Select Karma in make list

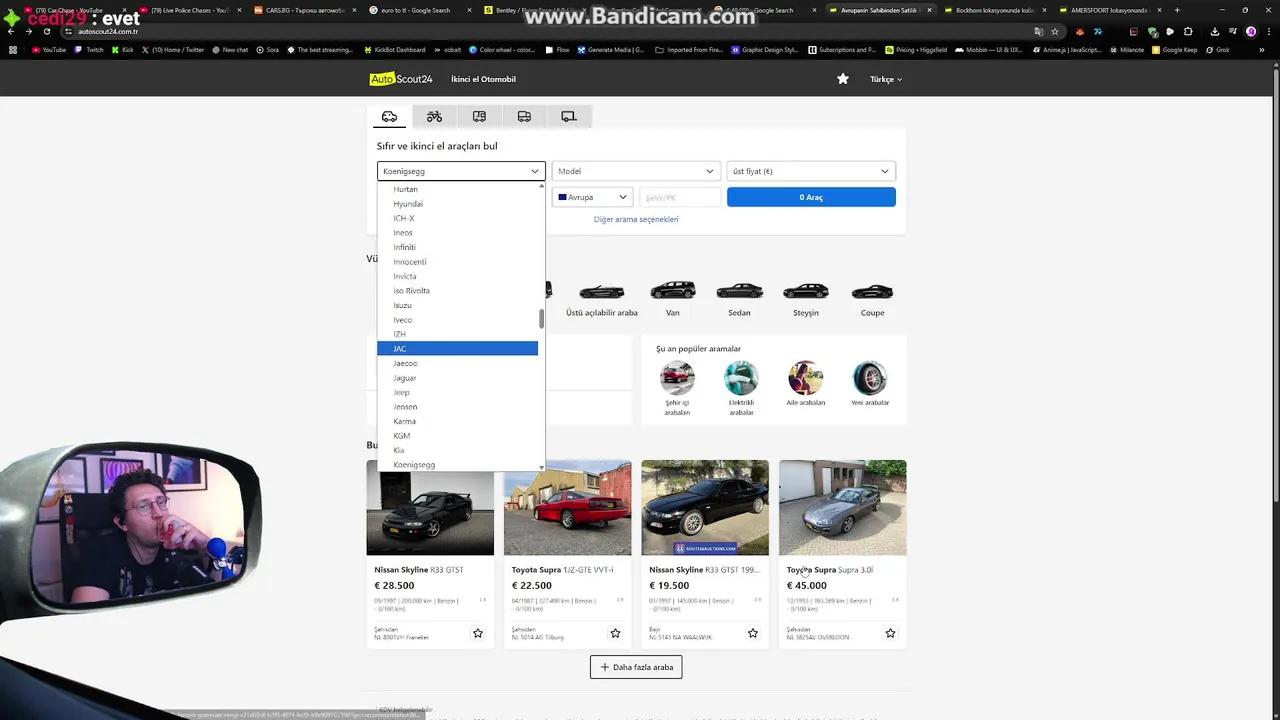(457, 421)
